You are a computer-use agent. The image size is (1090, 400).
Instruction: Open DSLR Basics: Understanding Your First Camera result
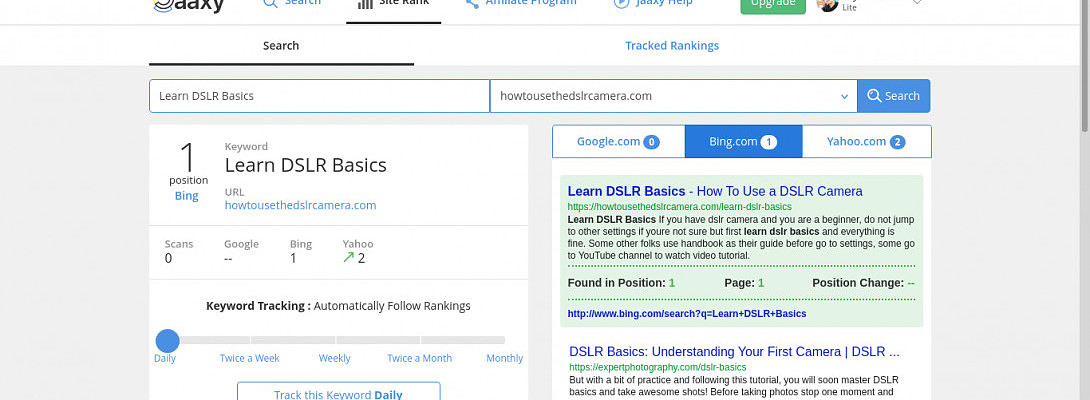(x=734, y=352)
